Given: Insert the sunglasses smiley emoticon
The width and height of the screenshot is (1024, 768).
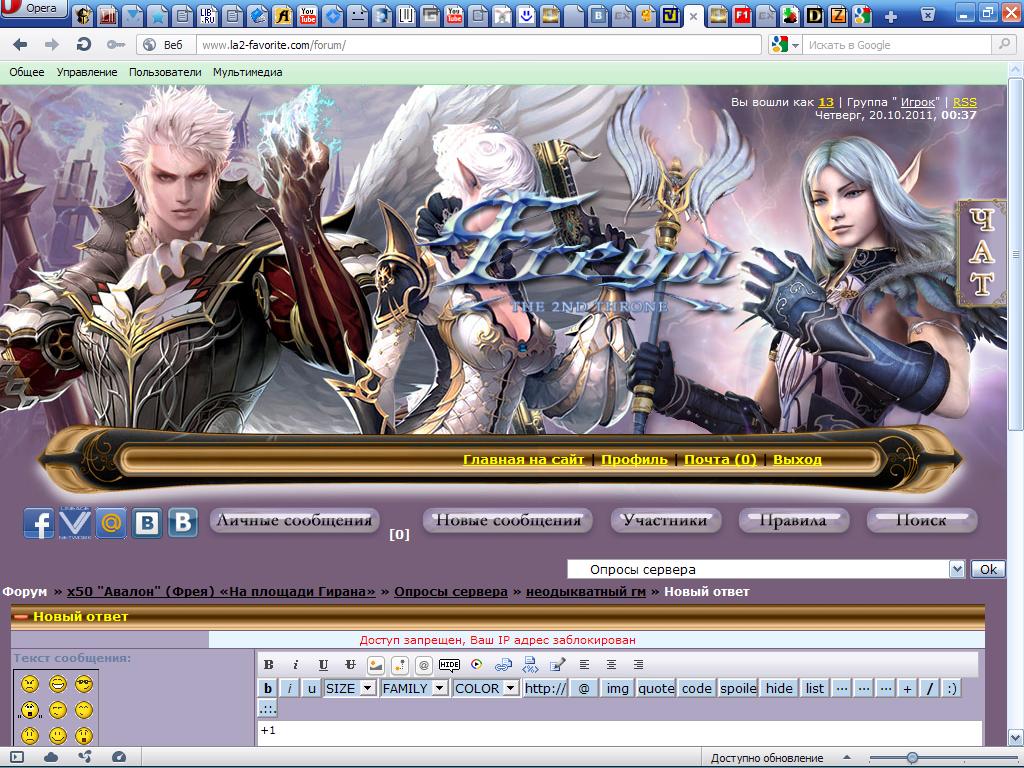Looking at the screenshot, I should 84,684.
